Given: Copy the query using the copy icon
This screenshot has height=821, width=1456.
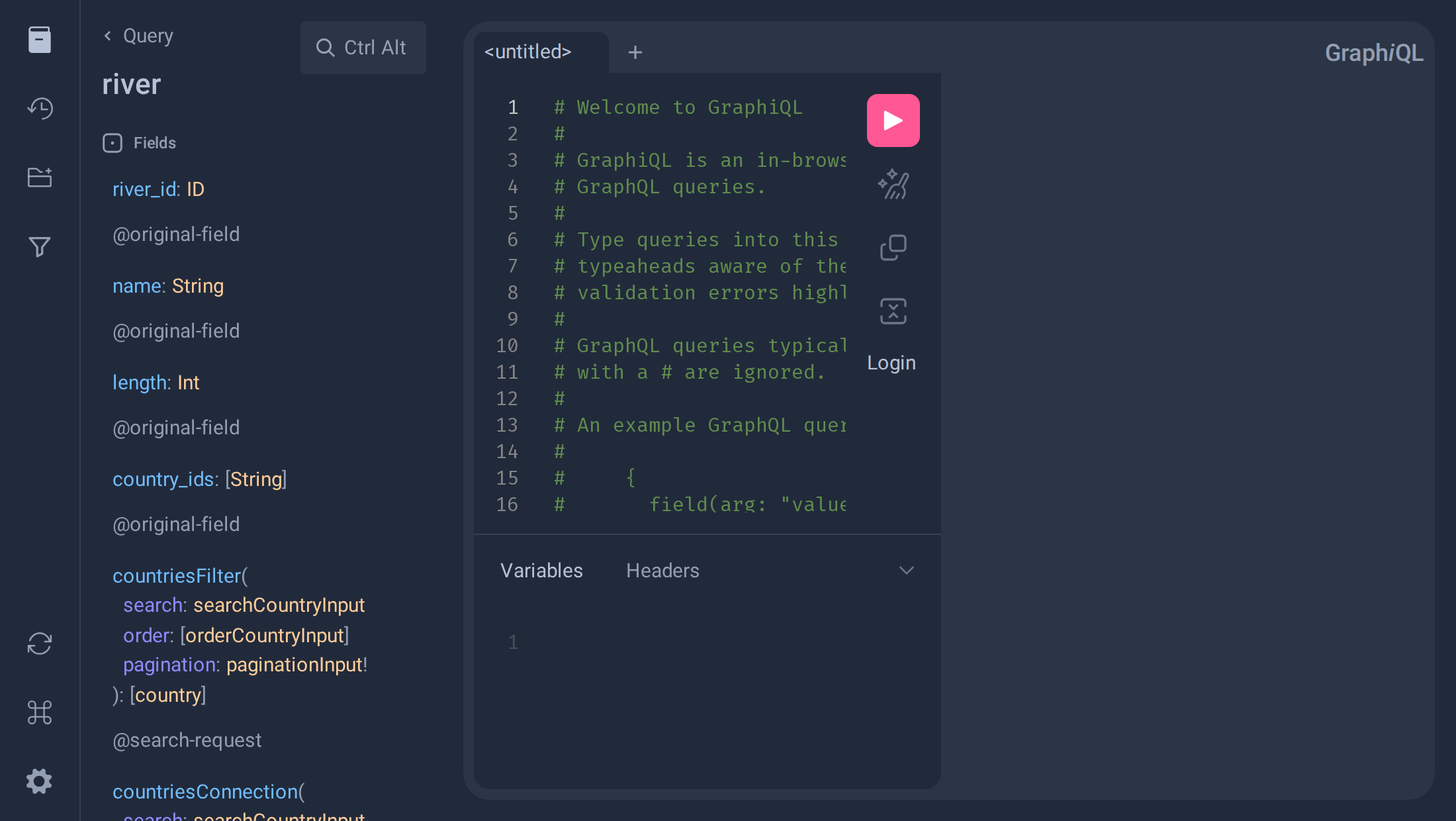Looking at the screenshot, I should pyautogui.click(x=893, y=248).
